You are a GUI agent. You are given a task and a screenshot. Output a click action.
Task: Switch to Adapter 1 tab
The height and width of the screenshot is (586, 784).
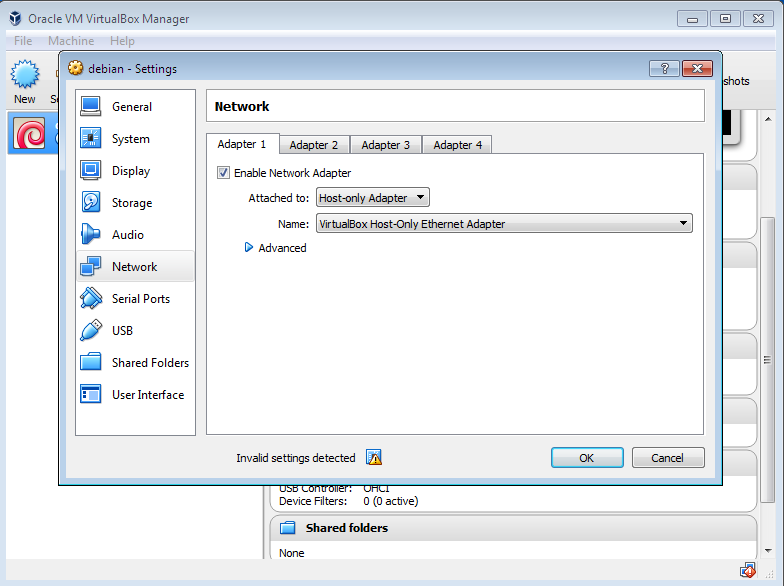coord(242,144)
